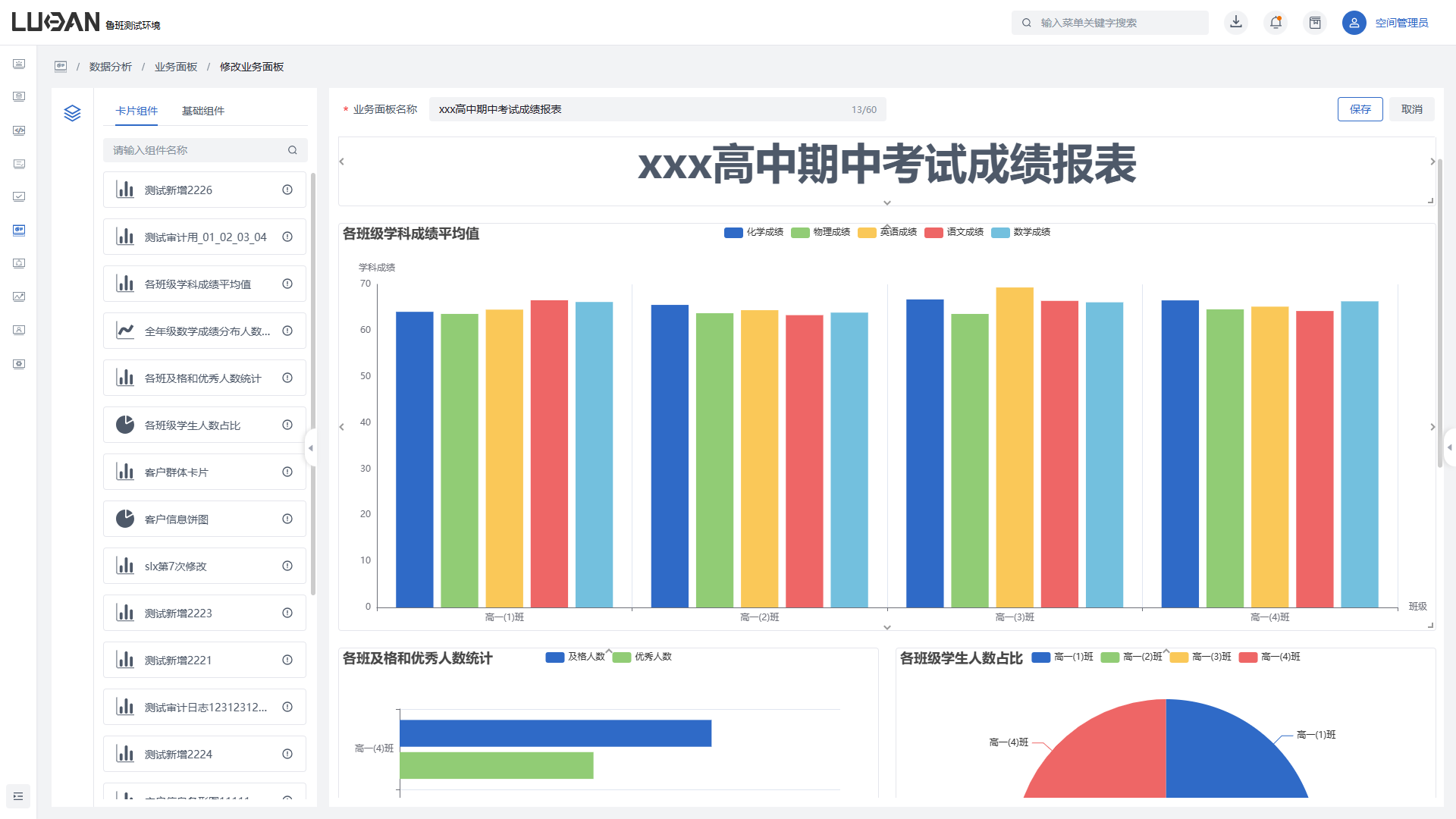1456x819 pixels.
Task: Click the line chart icon in left sidebar
Action: pos(19,297)
